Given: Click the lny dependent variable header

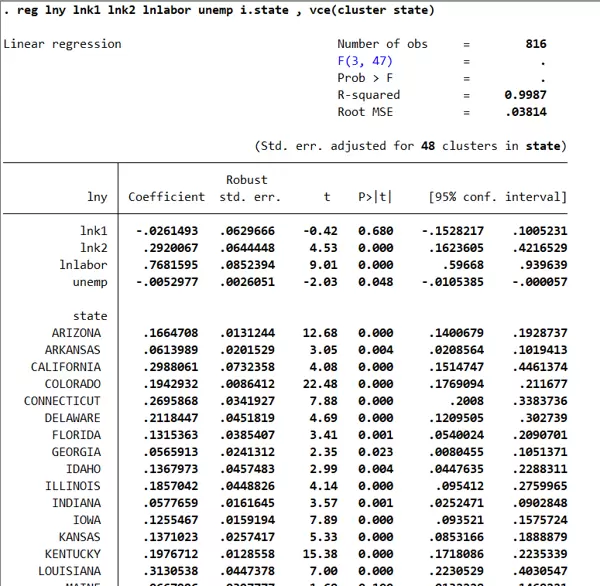Looking at the screenshot, I should click(x=97, y=197).
